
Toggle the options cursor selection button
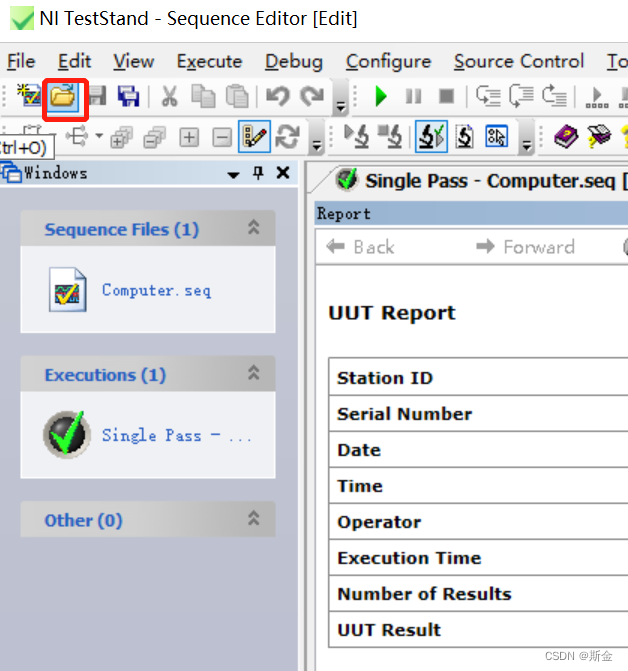coord(496,137)
